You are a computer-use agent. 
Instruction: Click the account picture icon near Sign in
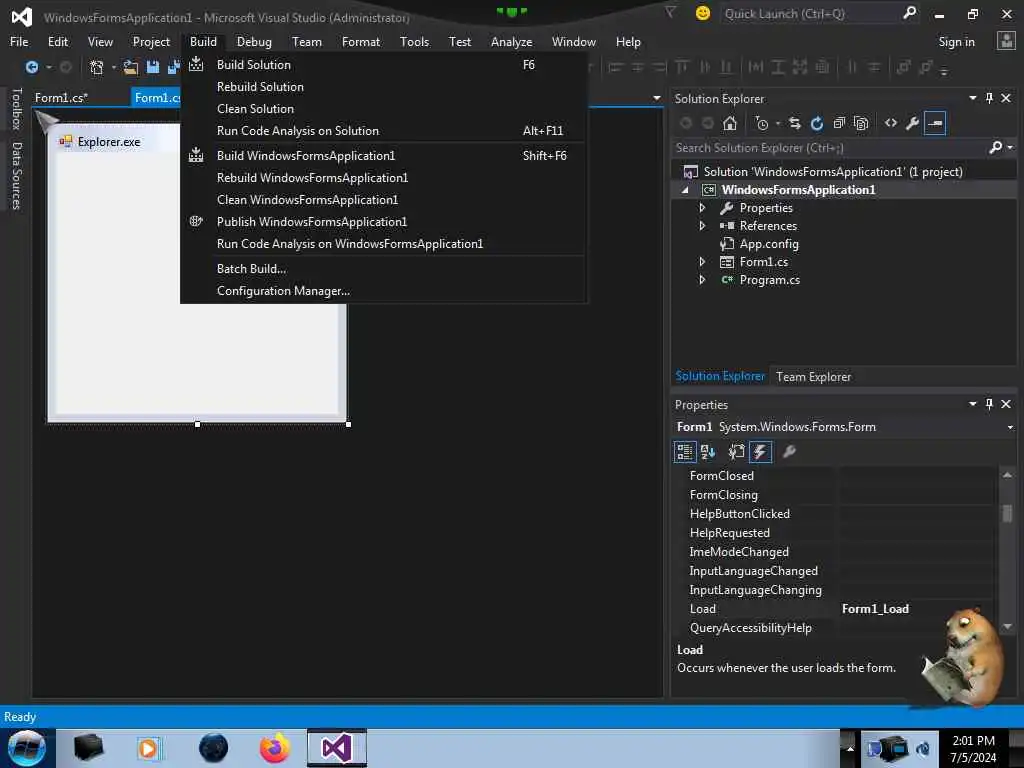[x=1006, y=41]
